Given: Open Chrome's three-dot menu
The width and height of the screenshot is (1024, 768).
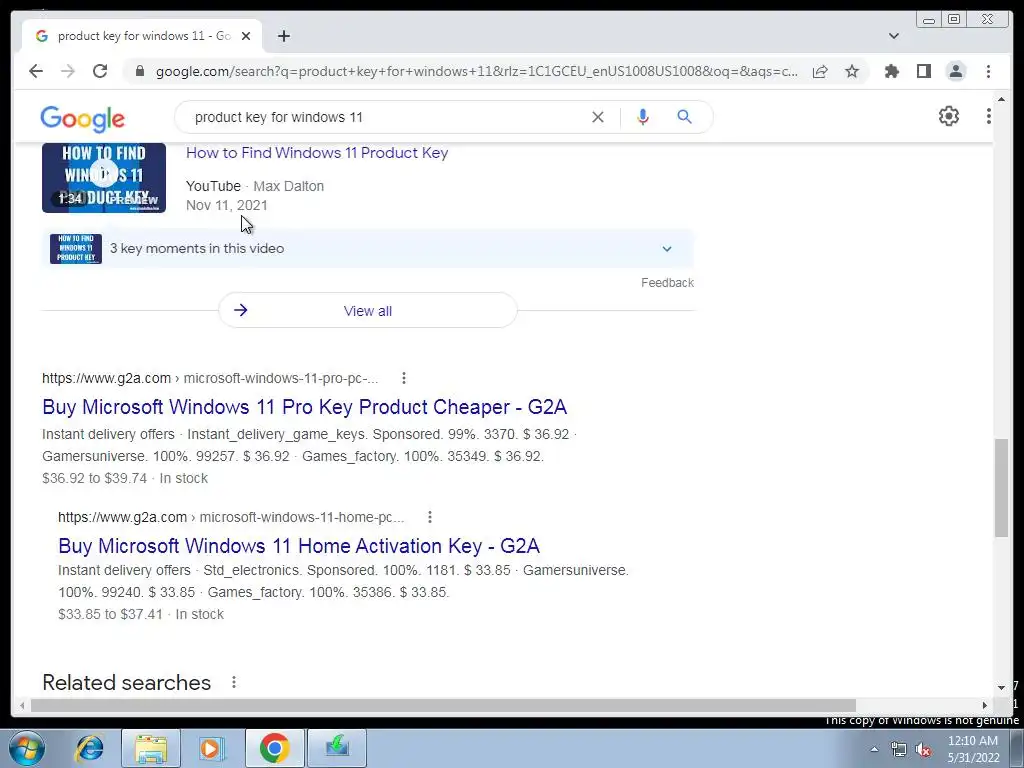Looking at the screenshot, I should 988,71.
